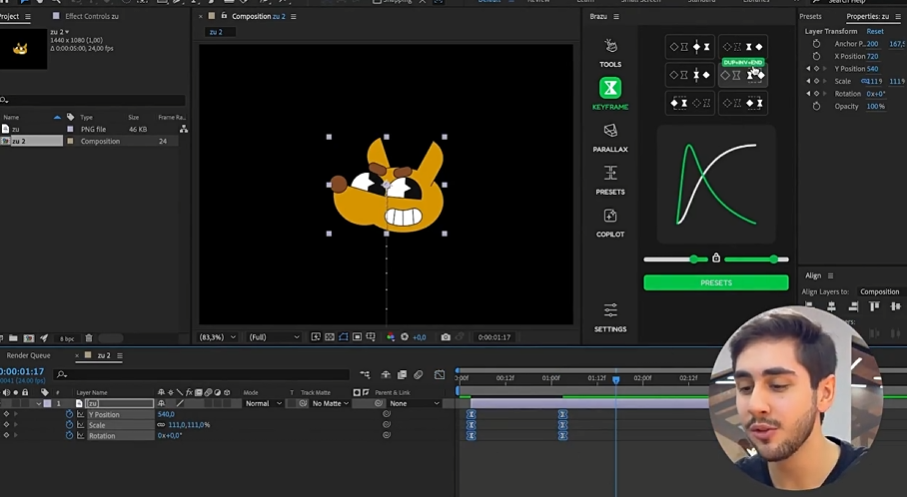Image resolution: width=907 pixels, height=497 pixels.
Task: Click the snapshot camera icon in viewer
Action: point(445,337)
